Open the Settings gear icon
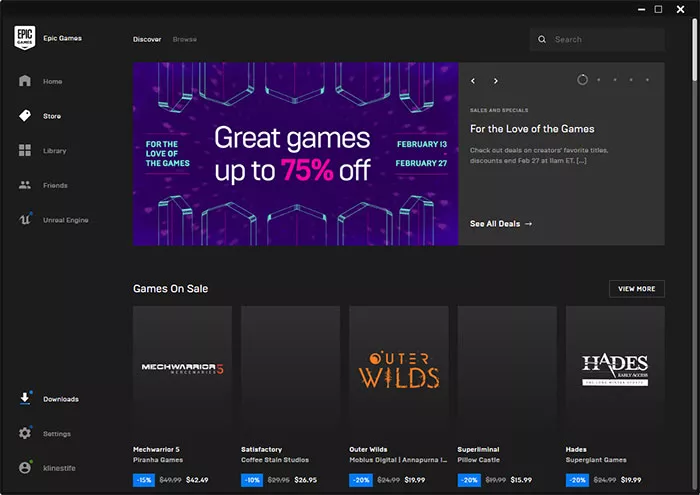 25,434
